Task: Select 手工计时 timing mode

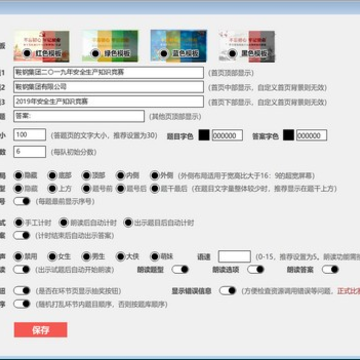Action: pos(18,223)
